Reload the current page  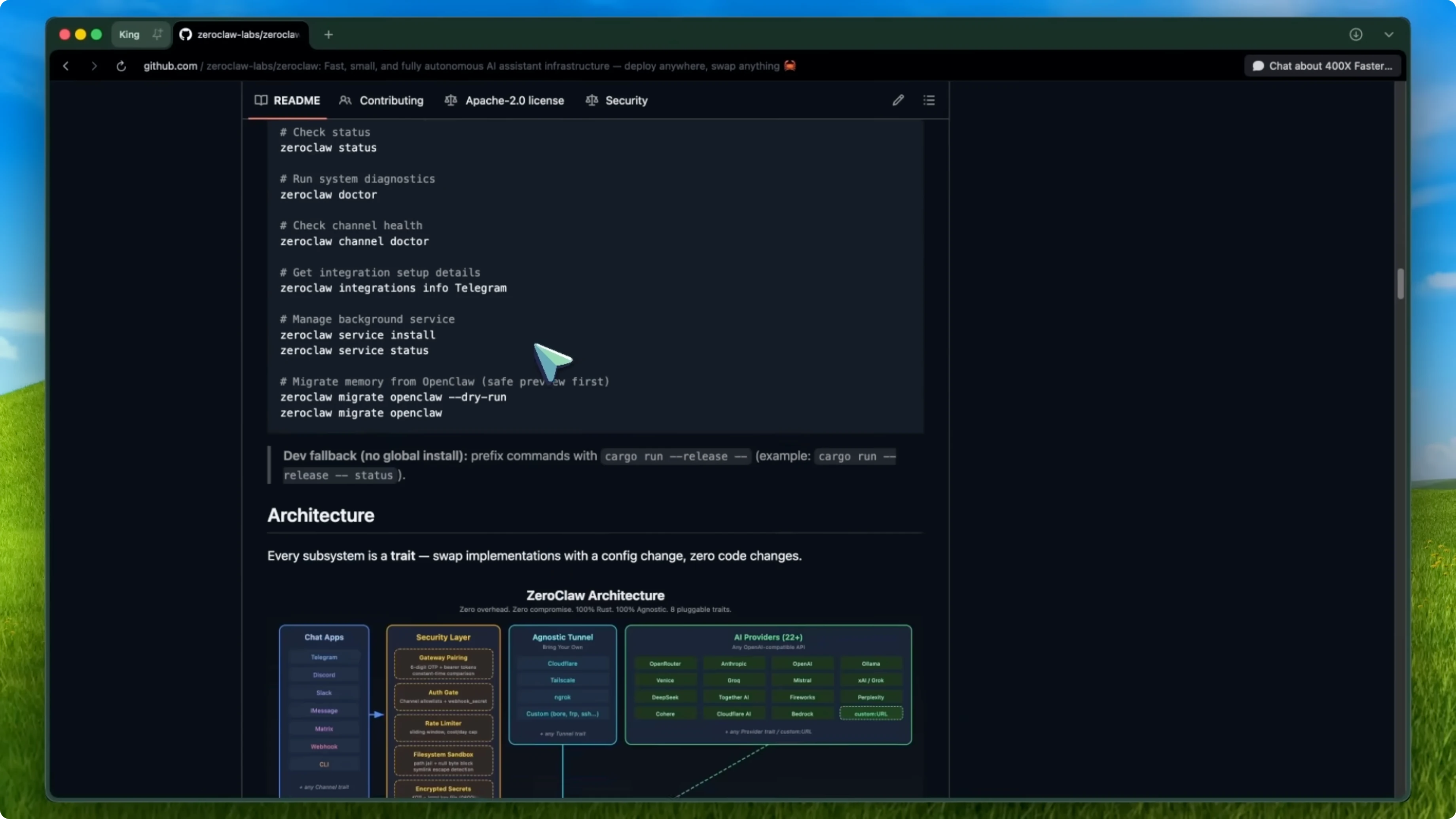pyautogui.click(x=121, y=66)
